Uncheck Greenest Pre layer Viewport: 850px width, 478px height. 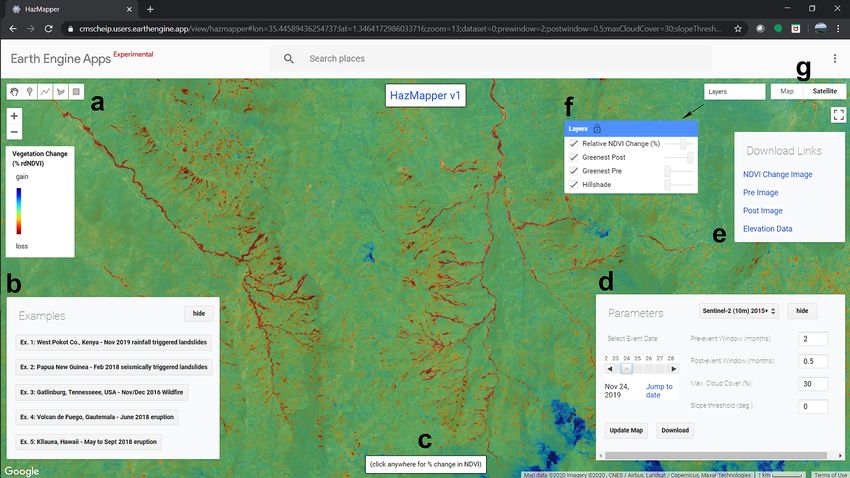[x=574, y=171]
